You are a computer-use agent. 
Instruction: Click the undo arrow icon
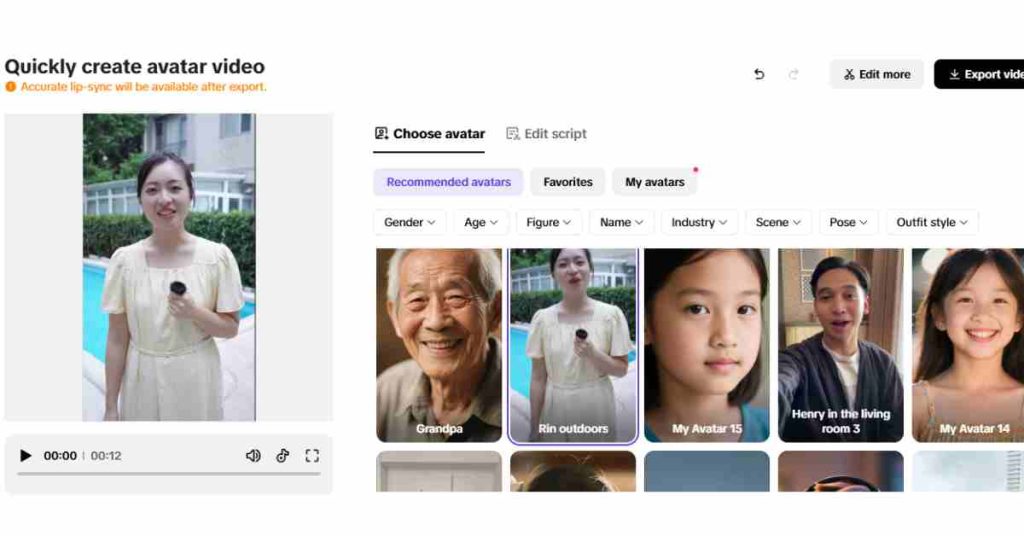click(x=759, y=74)
